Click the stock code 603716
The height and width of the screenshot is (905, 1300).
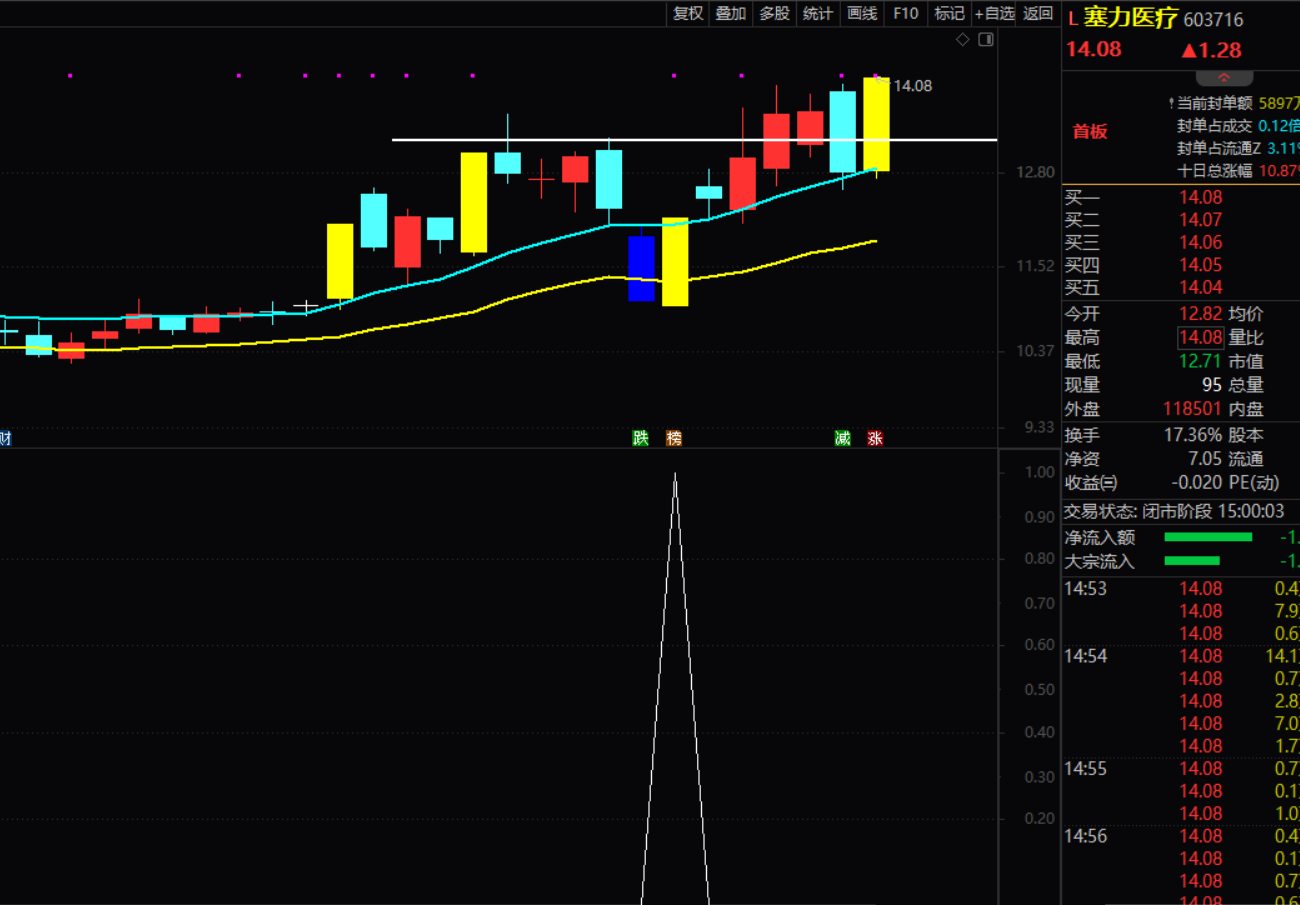pos(1214,20)
